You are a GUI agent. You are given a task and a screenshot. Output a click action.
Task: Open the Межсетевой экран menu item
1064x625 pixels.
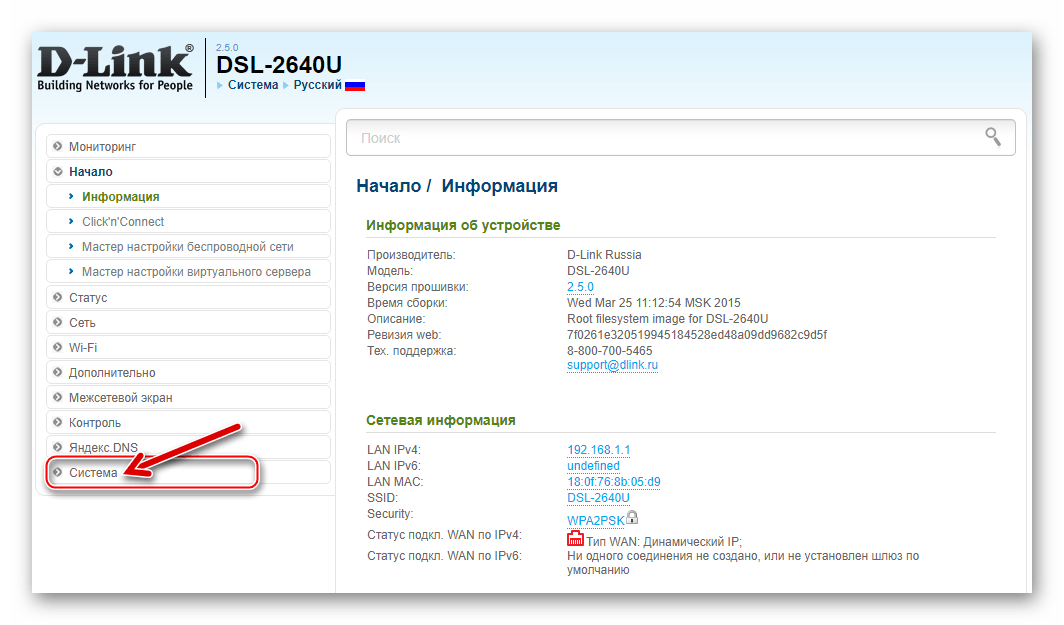tap(188, 398)
